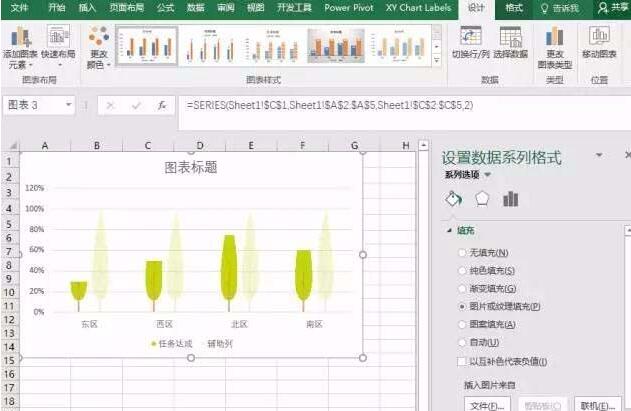Select column header H
The image size is (631, 411).
point(406,146)
